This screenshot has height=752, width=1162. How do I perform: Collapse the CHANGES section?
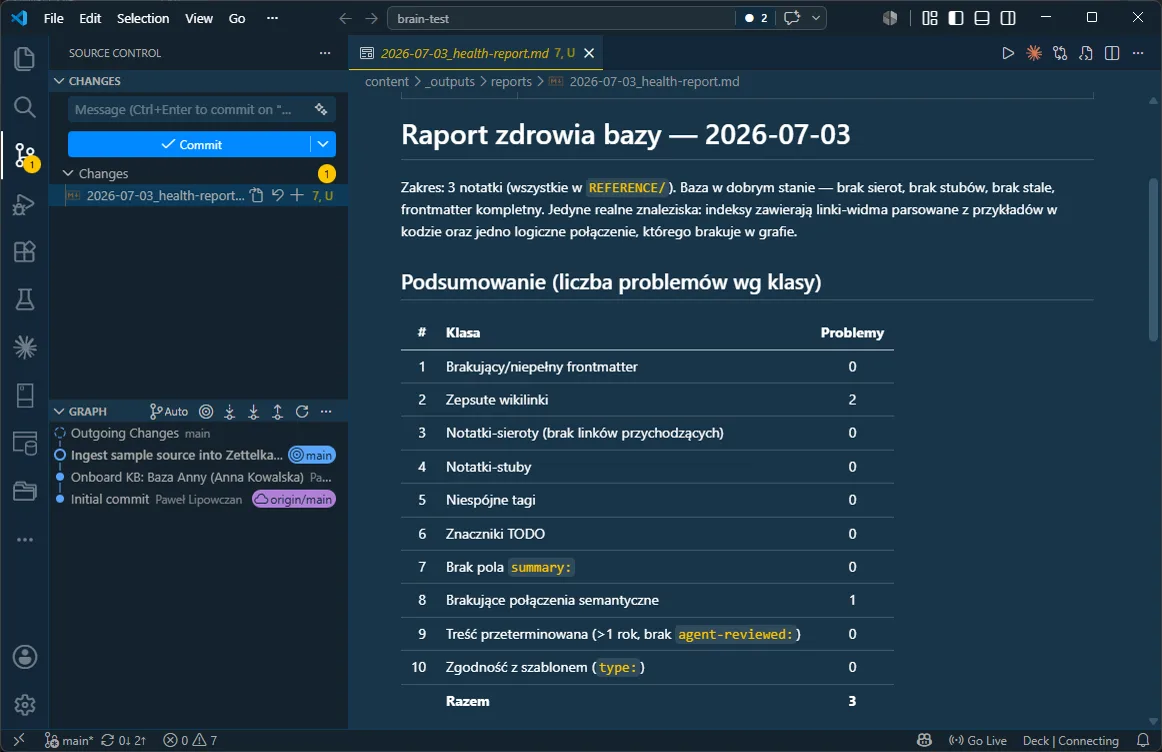click(x=60, y=81)
